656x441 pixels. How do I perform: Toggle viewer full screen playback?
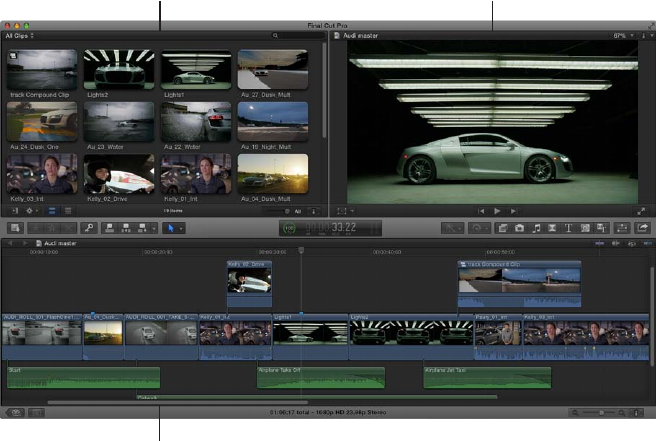coord(640,211)
